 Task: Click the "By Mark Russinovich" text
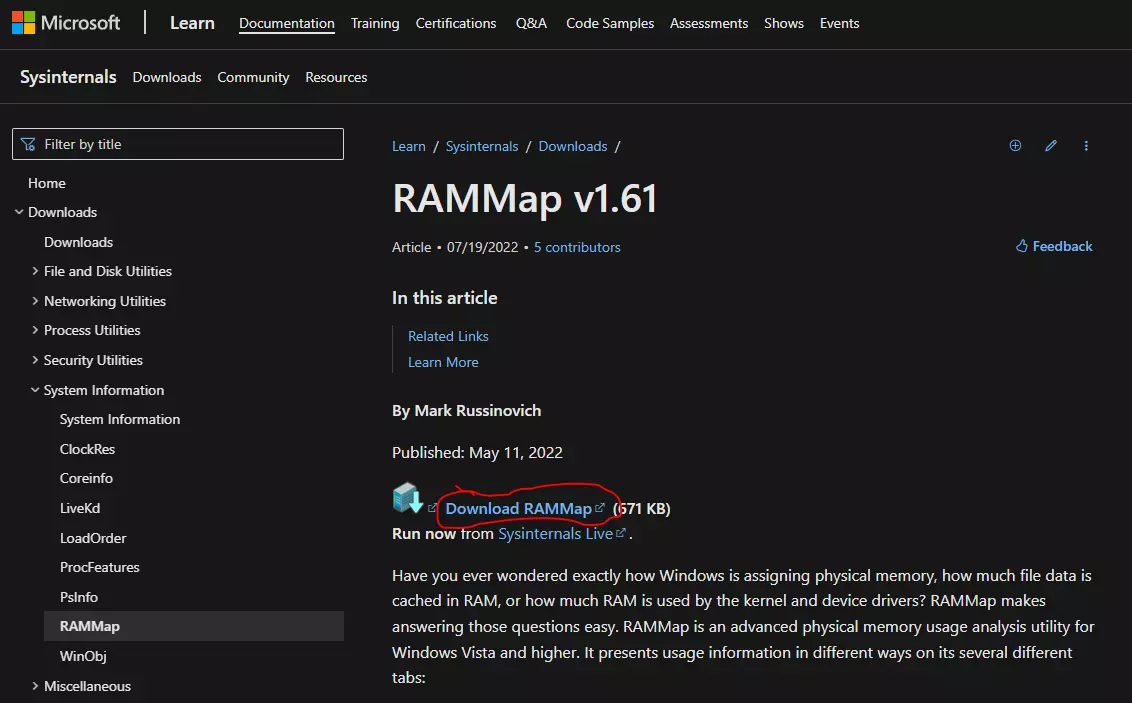pos(466,411)
